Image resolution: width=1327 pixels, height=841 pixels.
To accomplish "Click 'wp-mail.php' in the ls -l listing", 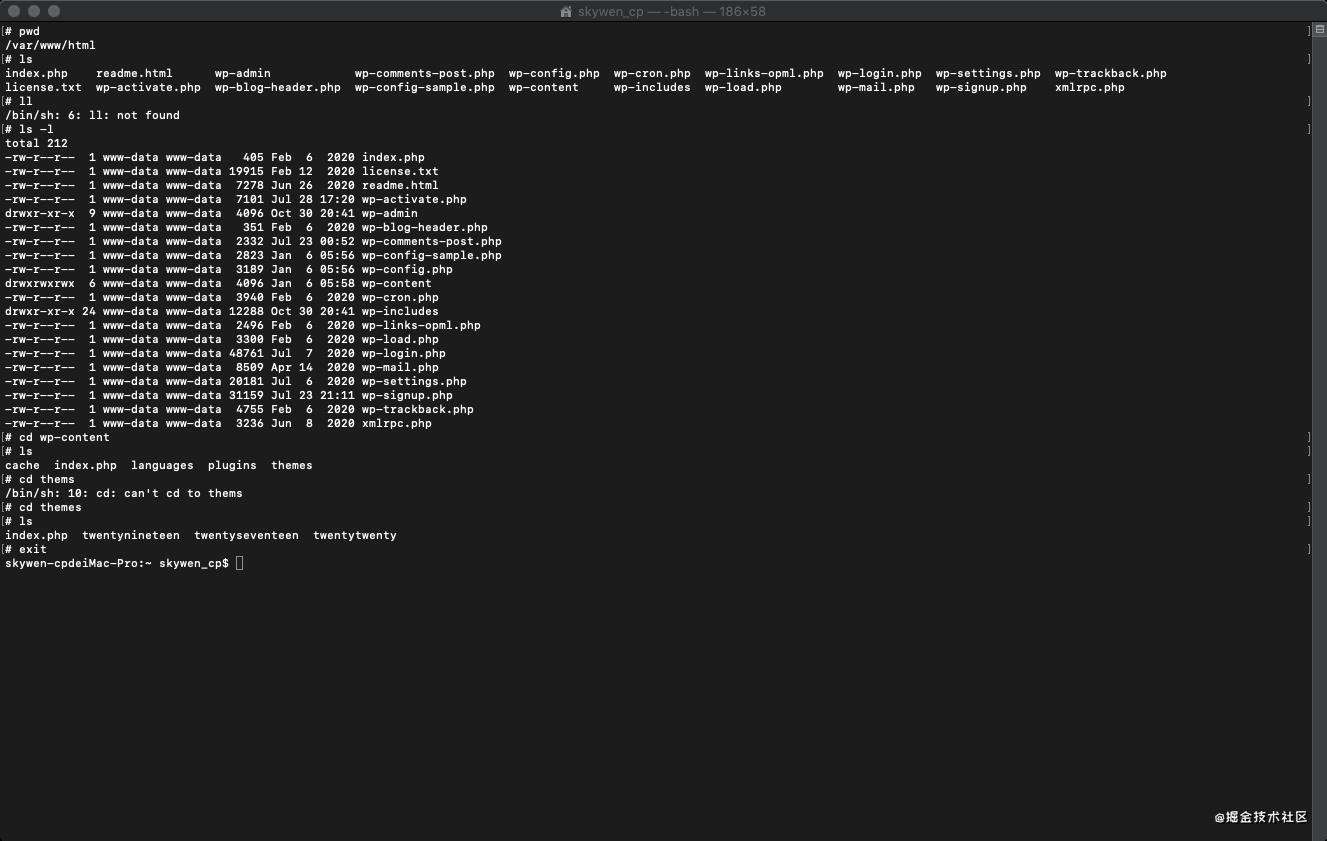I will pos(400,367).
